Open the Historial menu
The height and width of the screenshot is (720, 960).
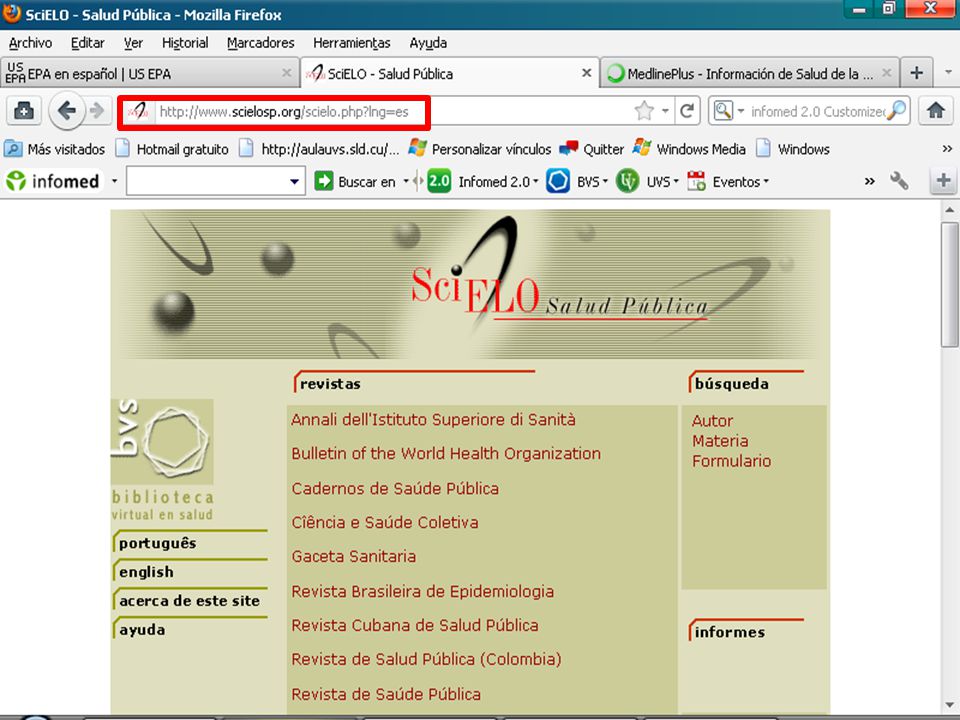(x=185, y=43)
